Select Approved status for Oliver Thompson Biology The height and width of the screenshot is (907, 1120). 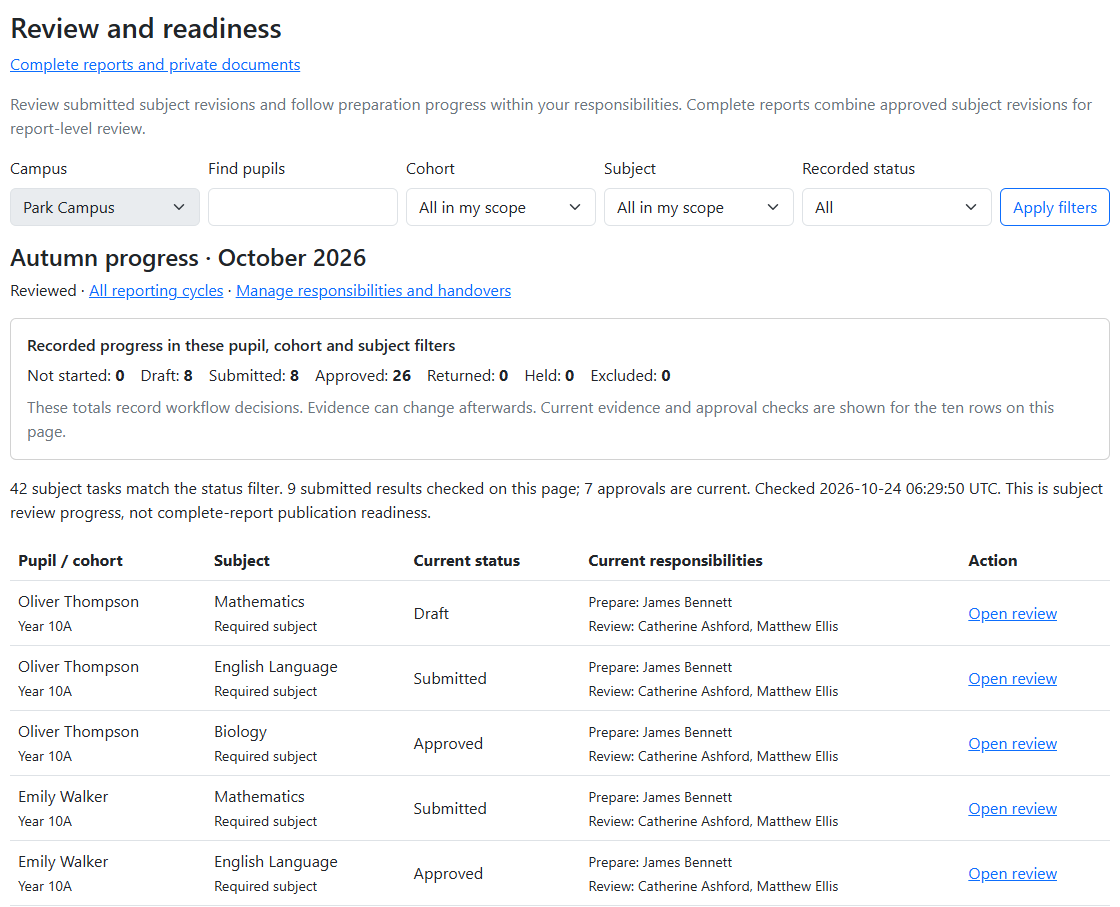point(448,743)
